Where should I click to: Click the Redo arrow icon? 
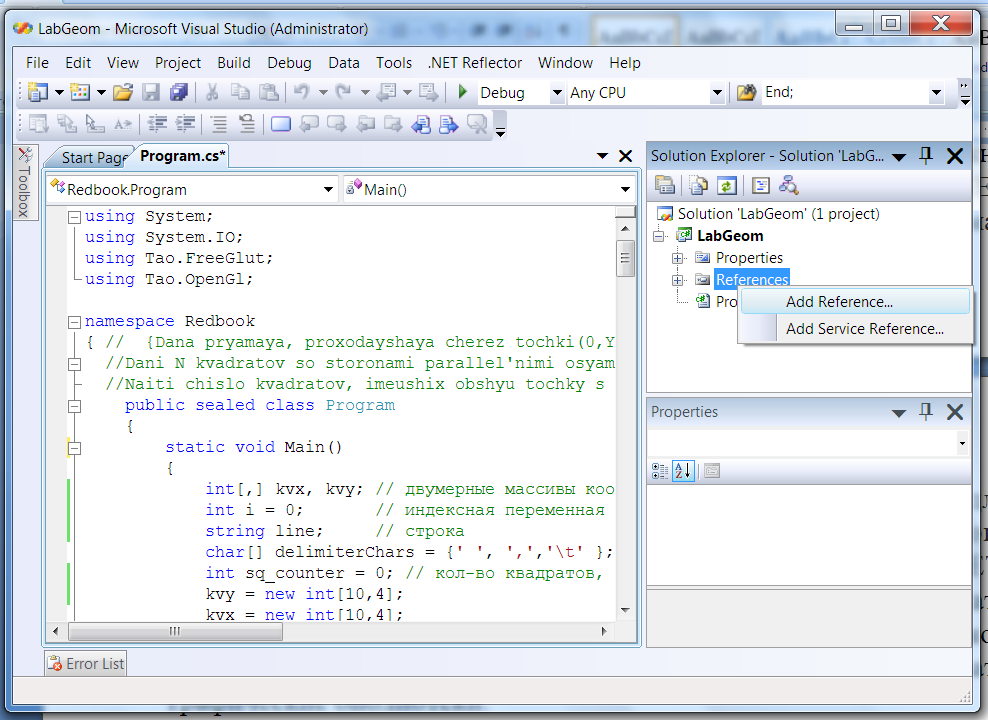pyautogui.click(x=344, y=93)
